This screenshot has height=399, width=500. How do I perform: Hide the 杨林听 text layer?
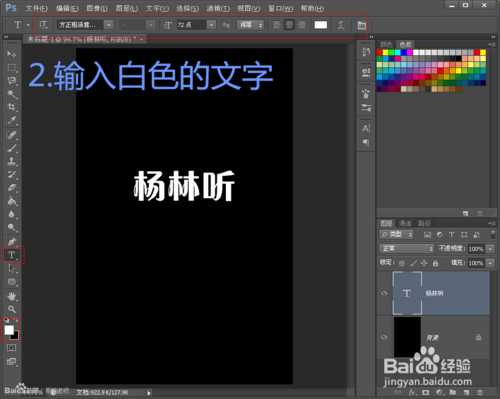[384, 293]
